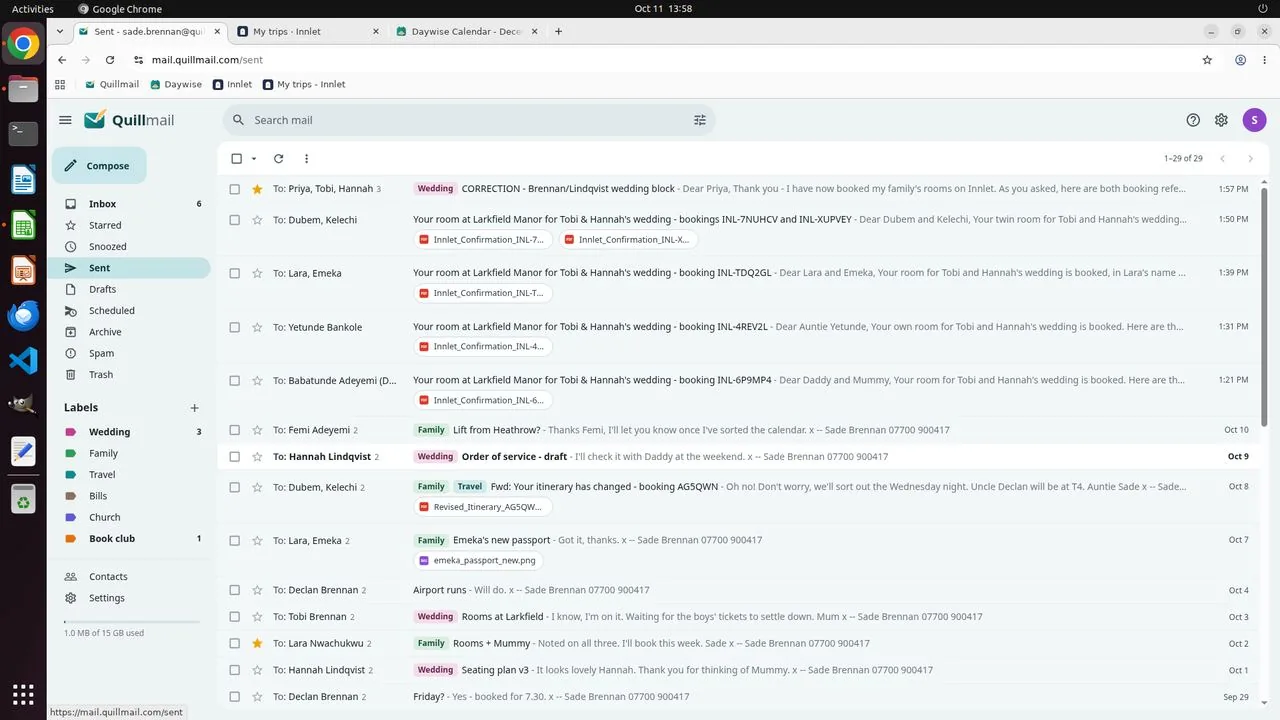Open search filter options icon
The height and width of the screenshot is (720, 1280).
pos(700,120)
